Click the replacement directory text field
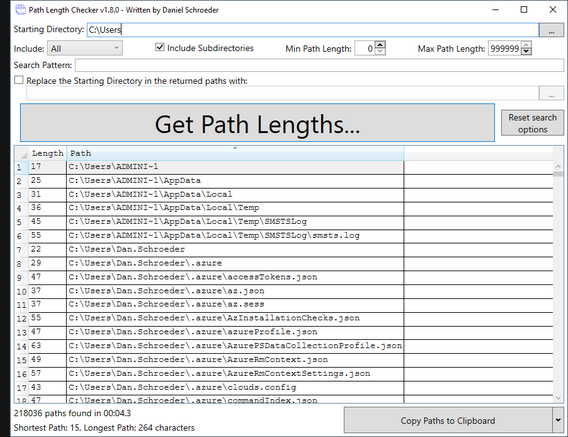 (x=282, y=93)
